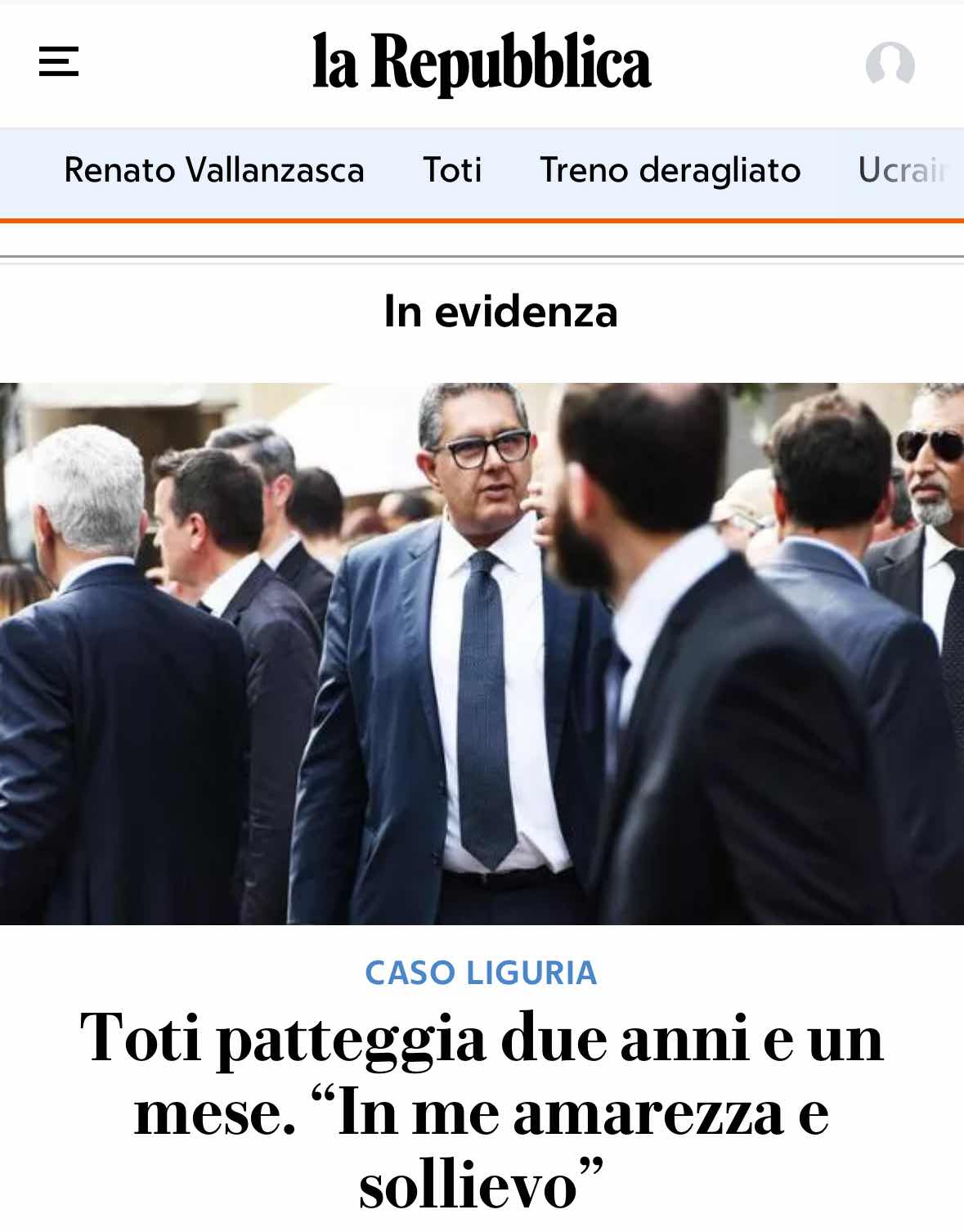Open the hamburger navigation menu
964x1232 pixels.
tap(59, 61)
